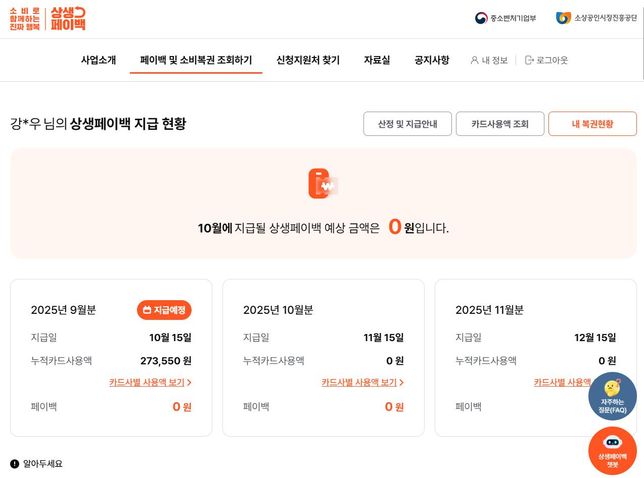This screenshot has width=644, height=478.
Task: Launch the 상생페이백 챗봇 chat button
Action: tap(612, 450)
